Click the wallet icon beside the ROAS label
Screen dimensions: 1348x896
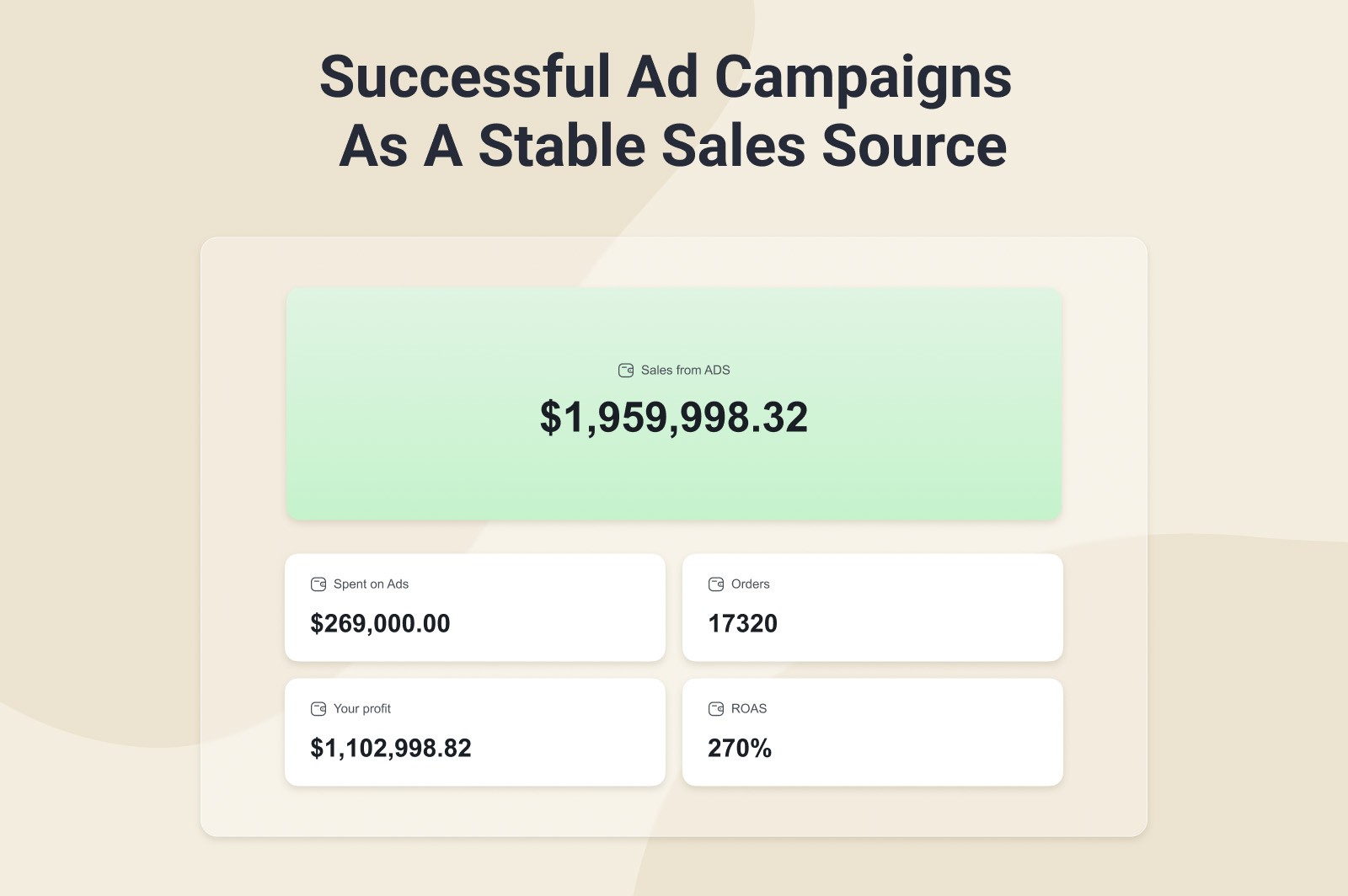point(716,709)
